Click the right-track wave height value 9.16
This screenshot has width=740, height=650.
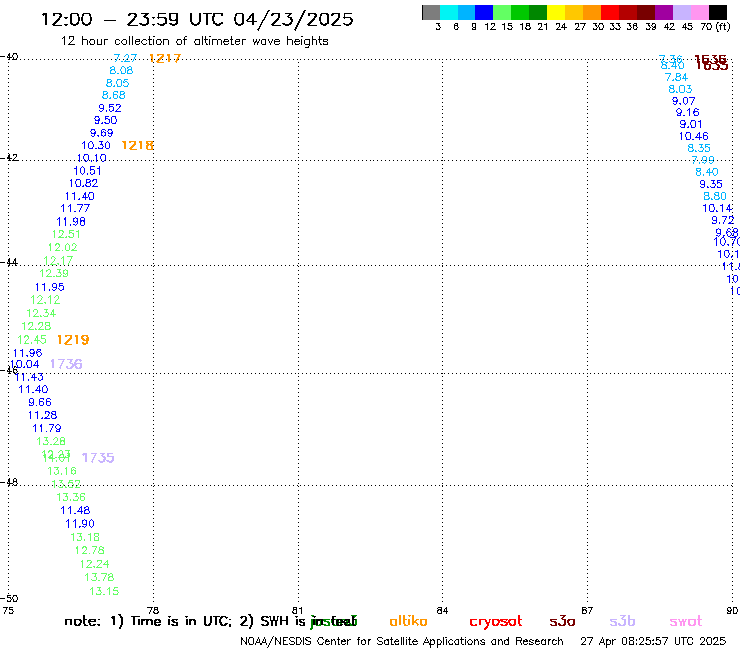click(x=687, y=112)
